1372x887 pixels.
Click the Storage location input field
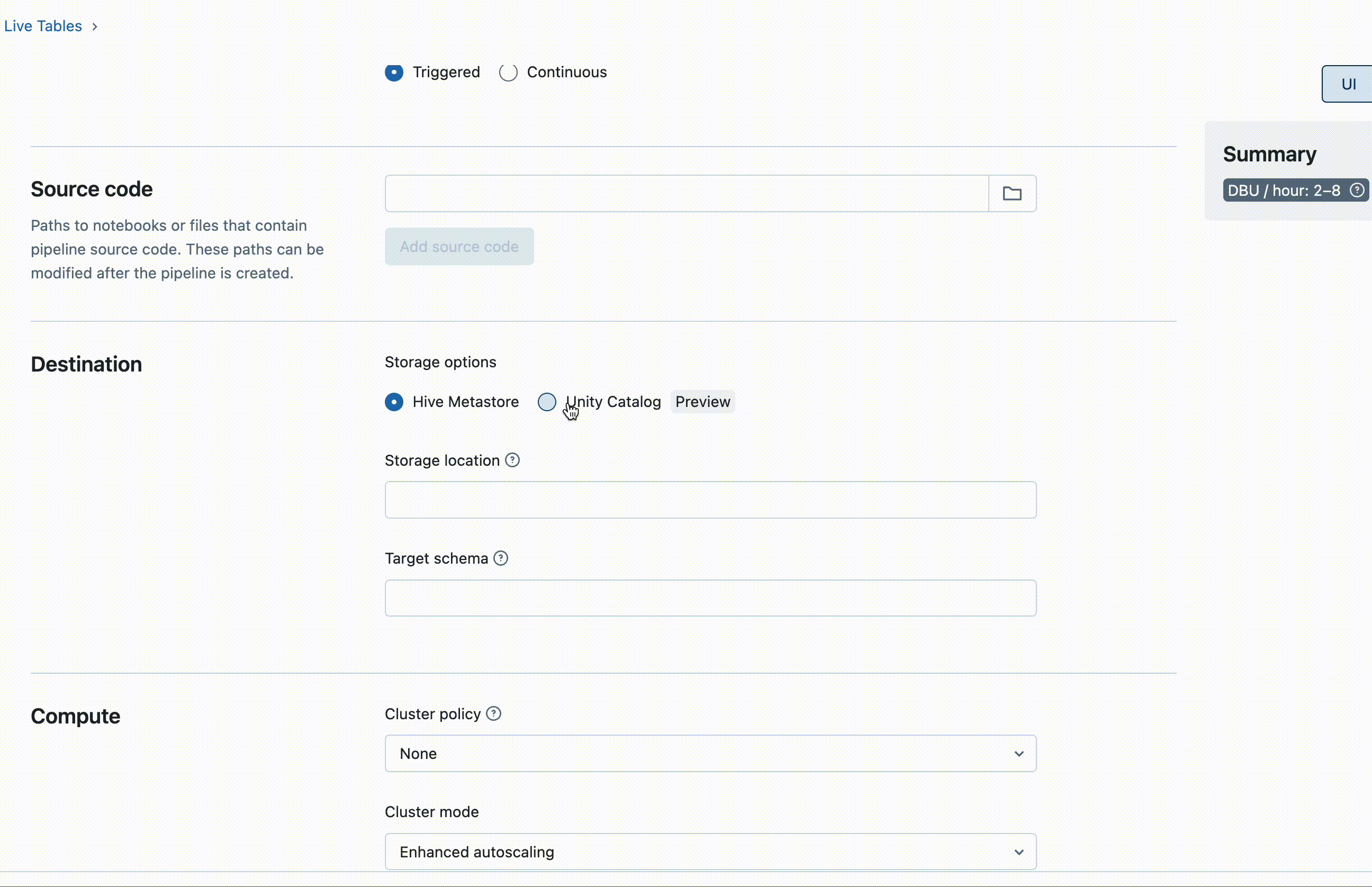tap(710, 499)
